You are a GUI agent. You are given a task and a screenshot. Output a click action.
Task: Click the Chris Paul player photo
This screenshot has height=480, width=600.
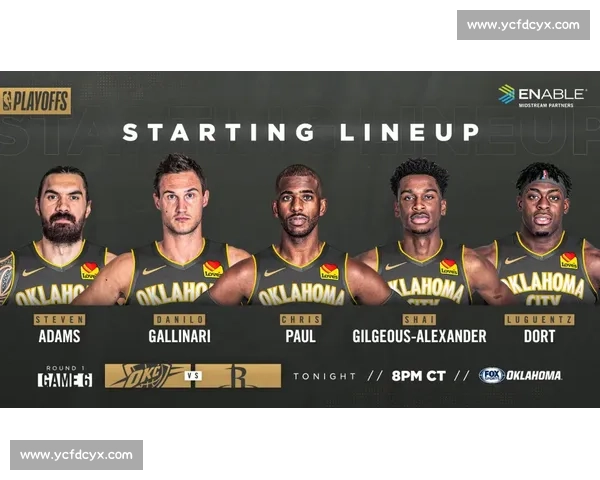[x=300, y=235]
